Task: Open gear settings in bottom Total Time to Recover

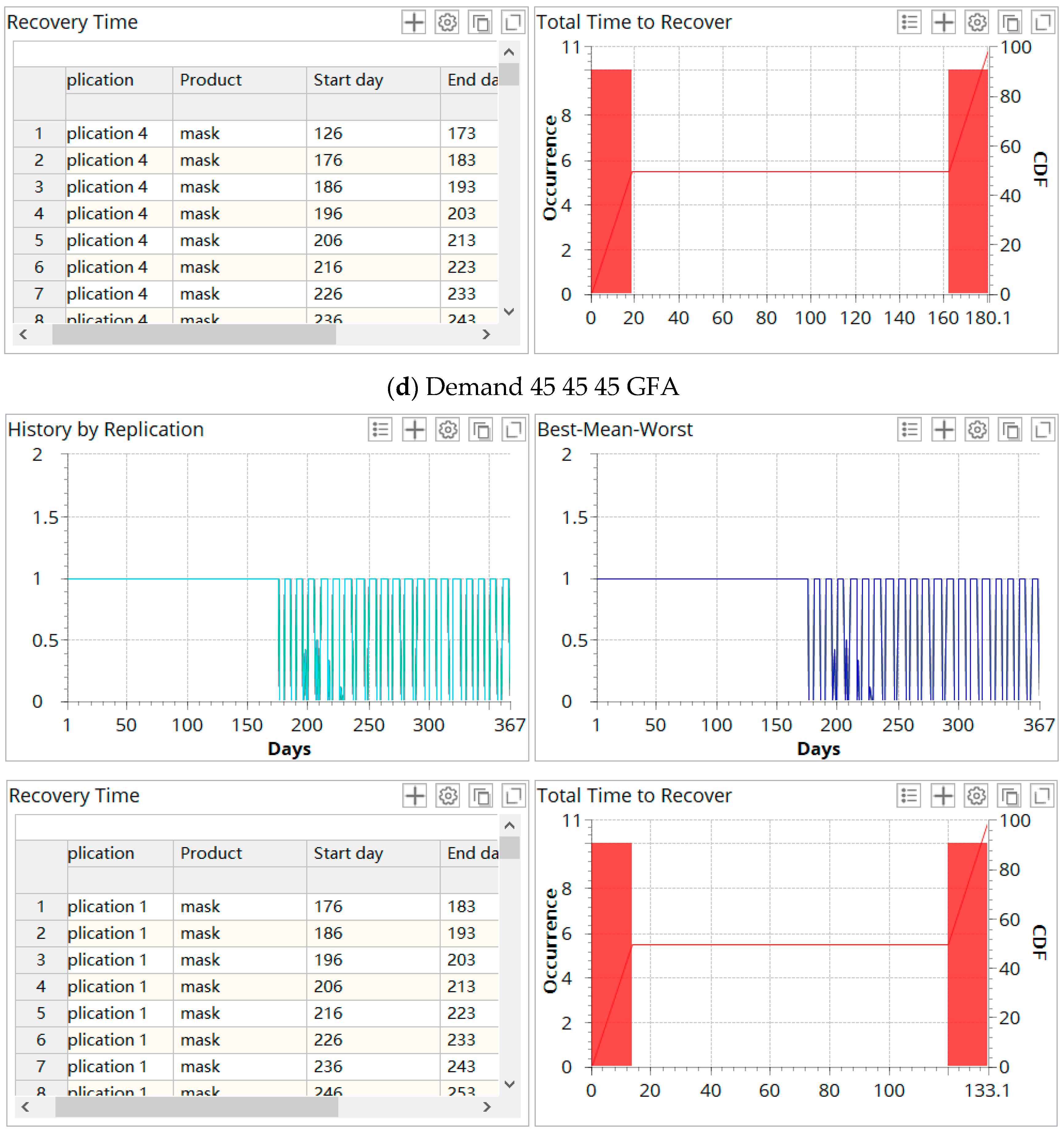Action: 976,795
